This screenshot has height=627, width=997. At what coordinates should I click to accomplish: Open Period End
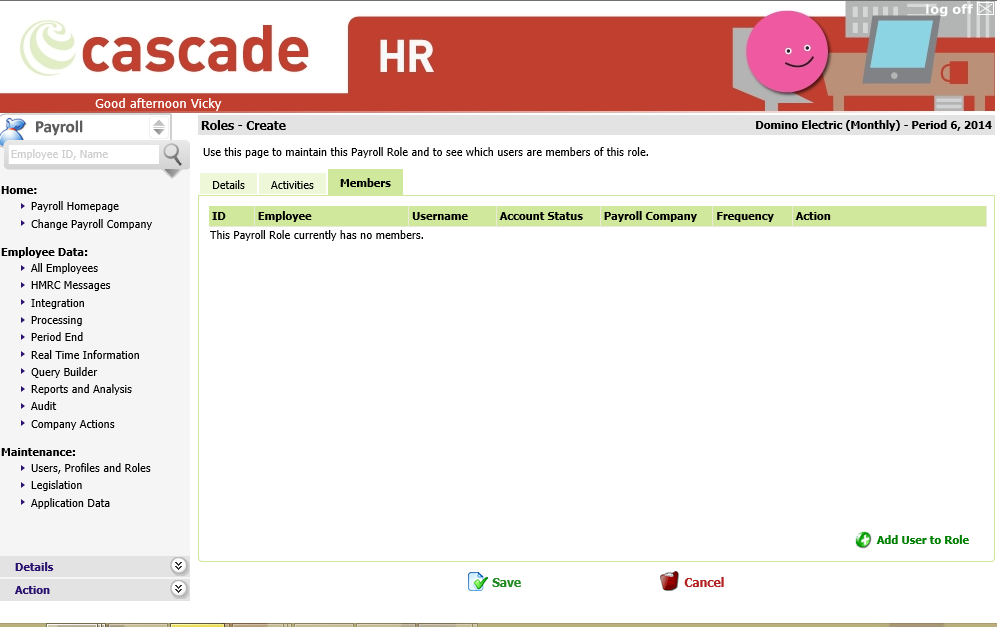coord(57,337)
